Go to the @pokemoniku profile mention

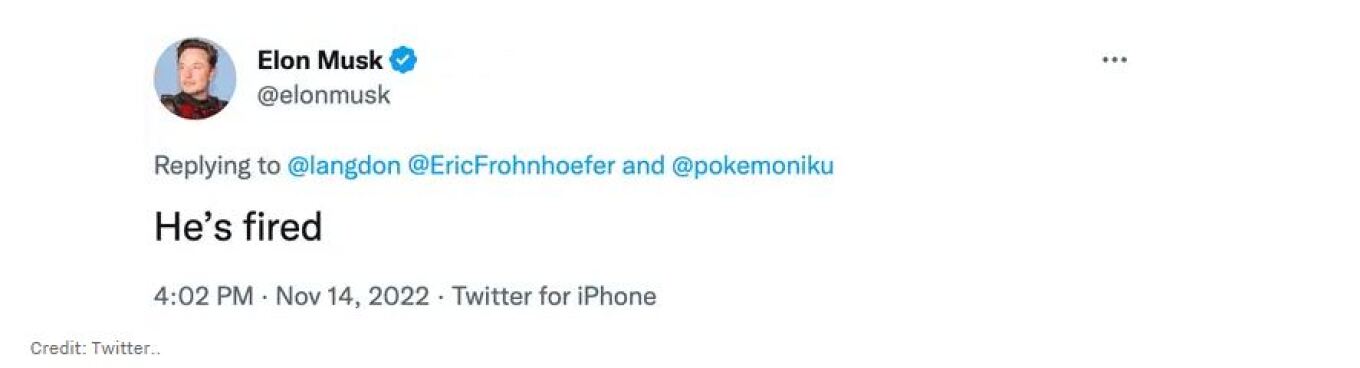coord(752,165)
